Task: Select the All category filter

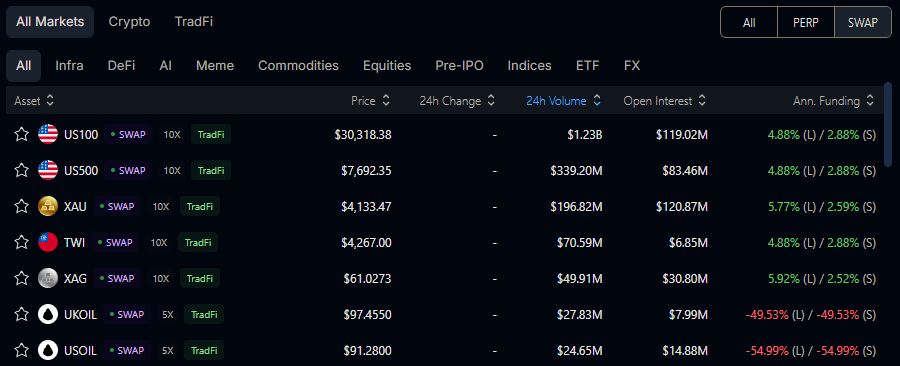Action: (24, 65)
